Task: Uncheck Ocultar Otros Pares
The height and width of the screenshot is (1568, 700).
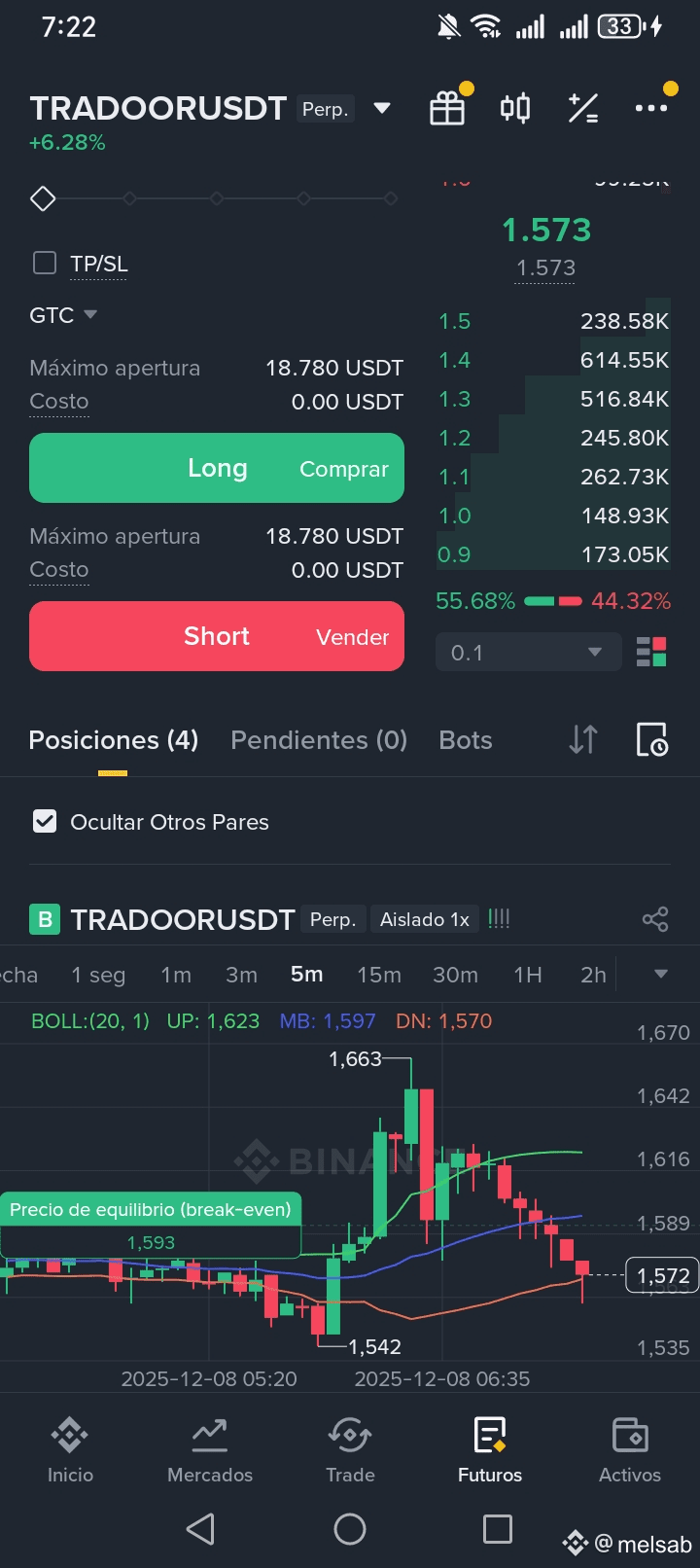Action: point(45,822)
